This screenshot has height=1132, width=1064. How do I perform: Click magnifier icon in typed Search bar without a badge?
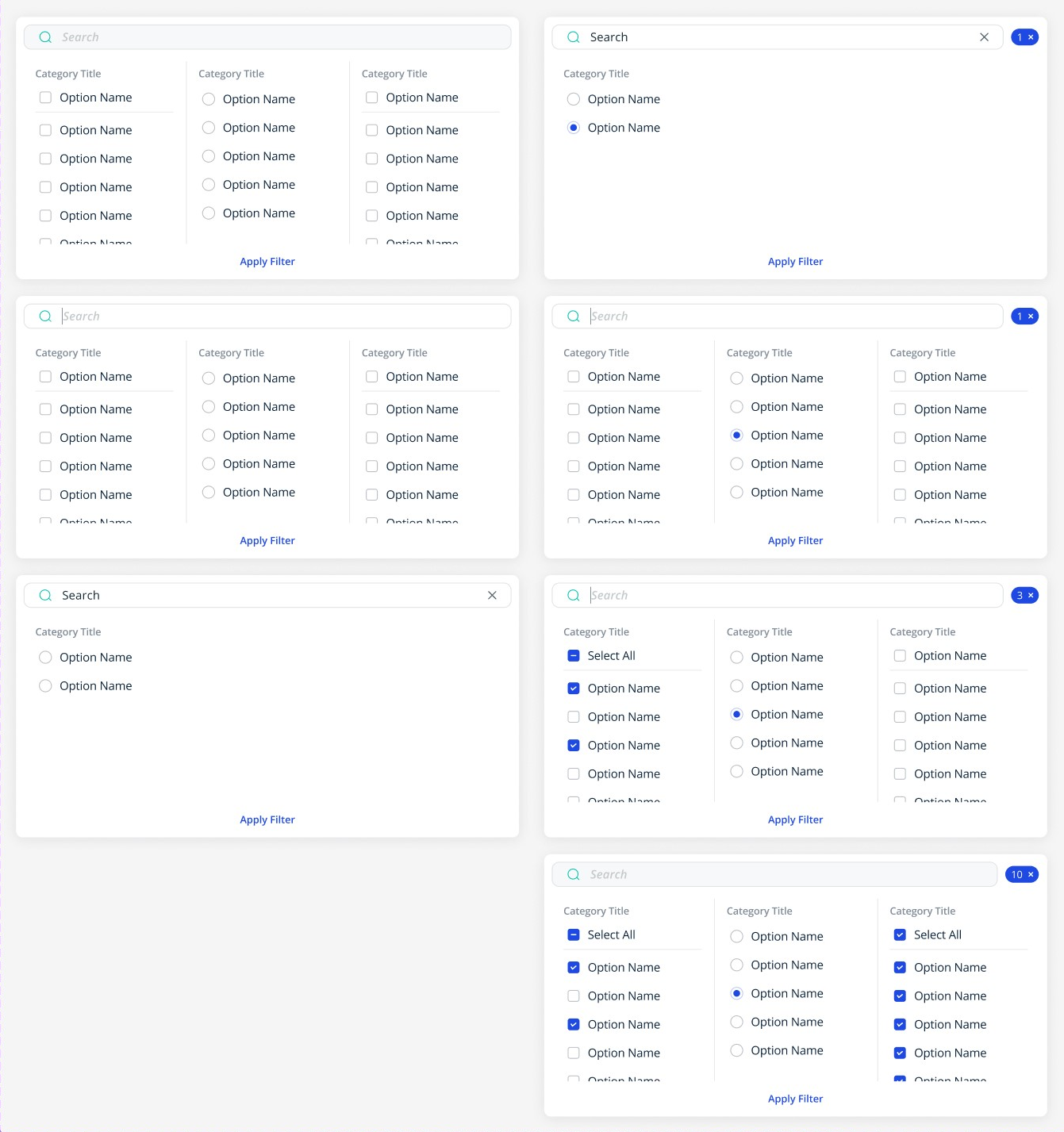click(45, 595)
